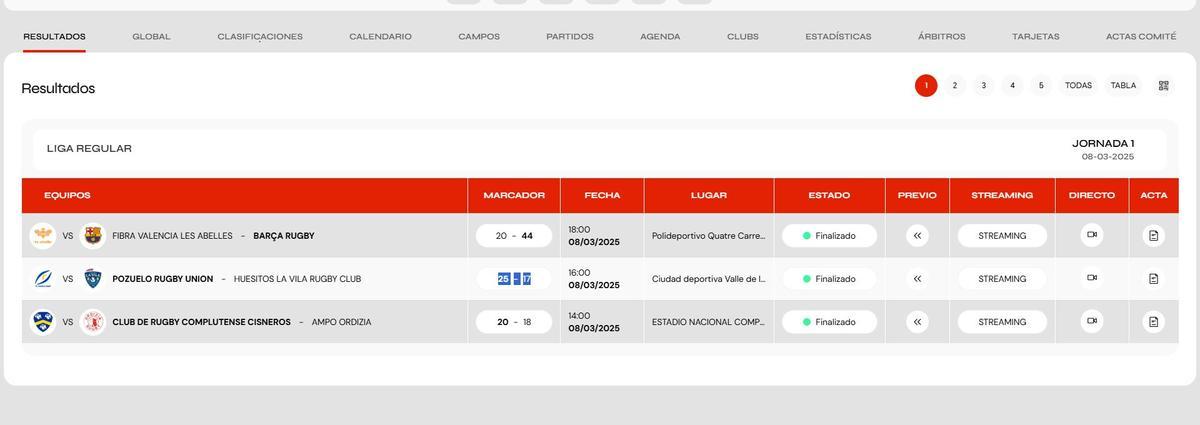Show all jornadas with TODAS
The width and height of the screenshot is (1200, 425).
1078,86
